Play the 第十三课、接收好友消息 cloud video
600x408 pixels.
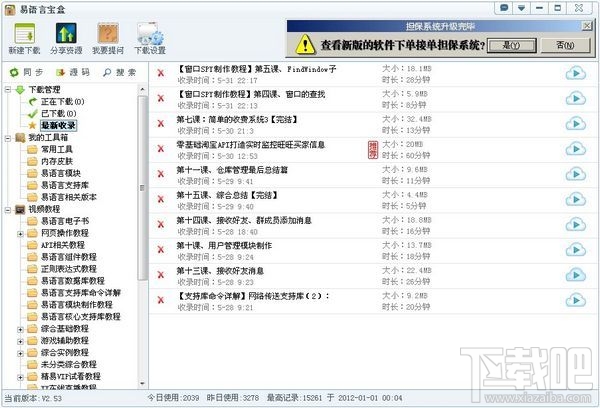576,275
